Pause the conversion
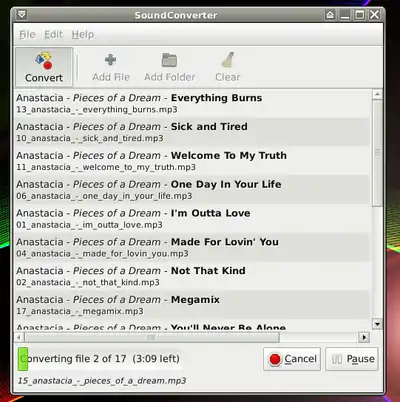Image resolution: width=400 pixels, height=402 pixels. (x=352, y=359)
